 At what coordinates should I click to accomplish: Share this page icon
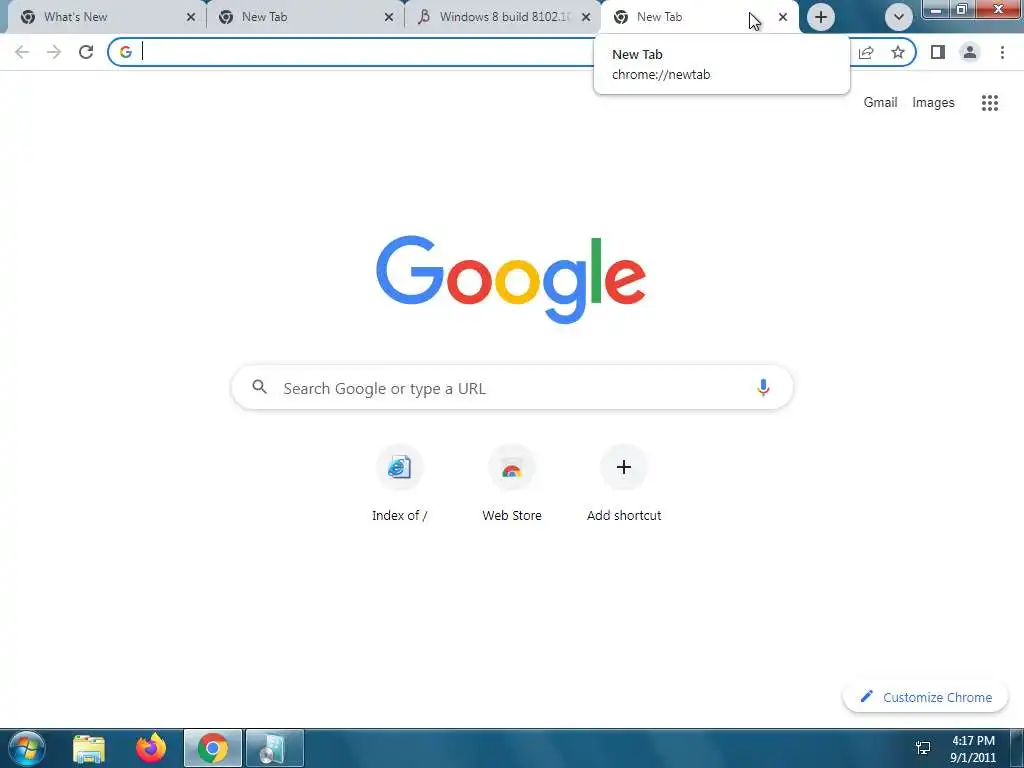[866, 52]
